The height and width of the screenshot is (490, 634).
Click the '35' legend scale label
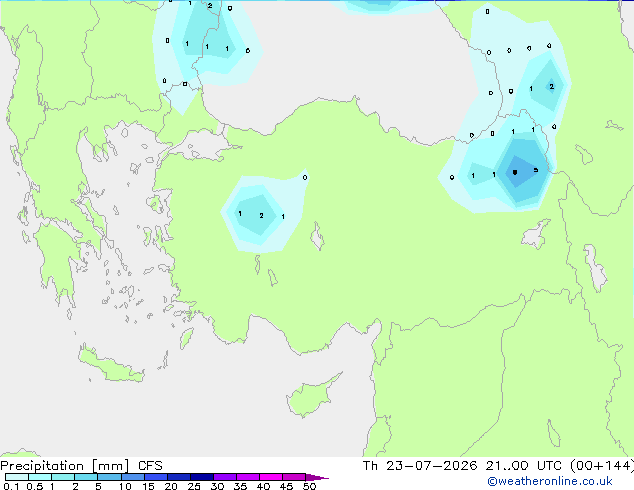240,486
